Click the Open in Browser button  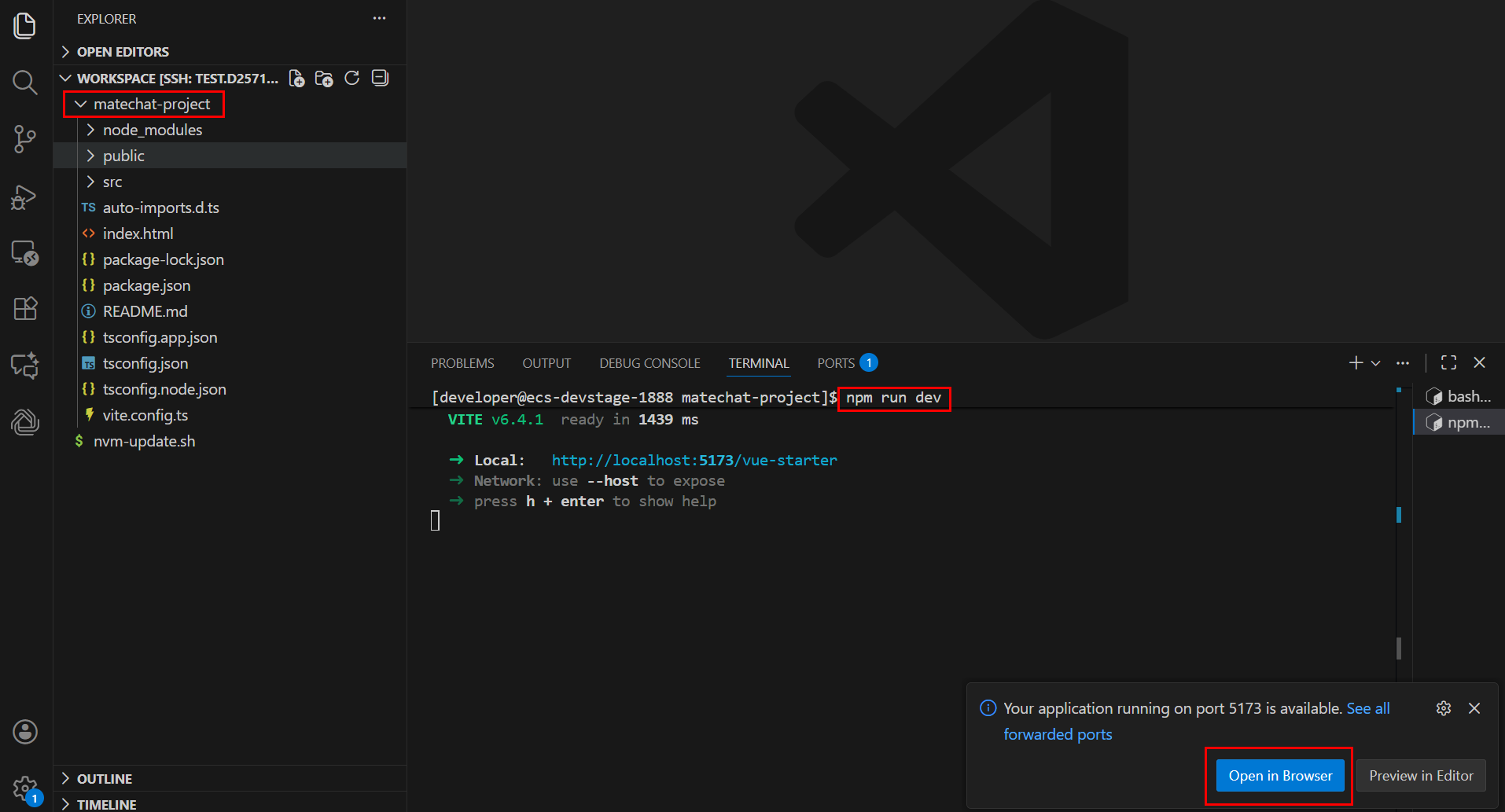1280,776
